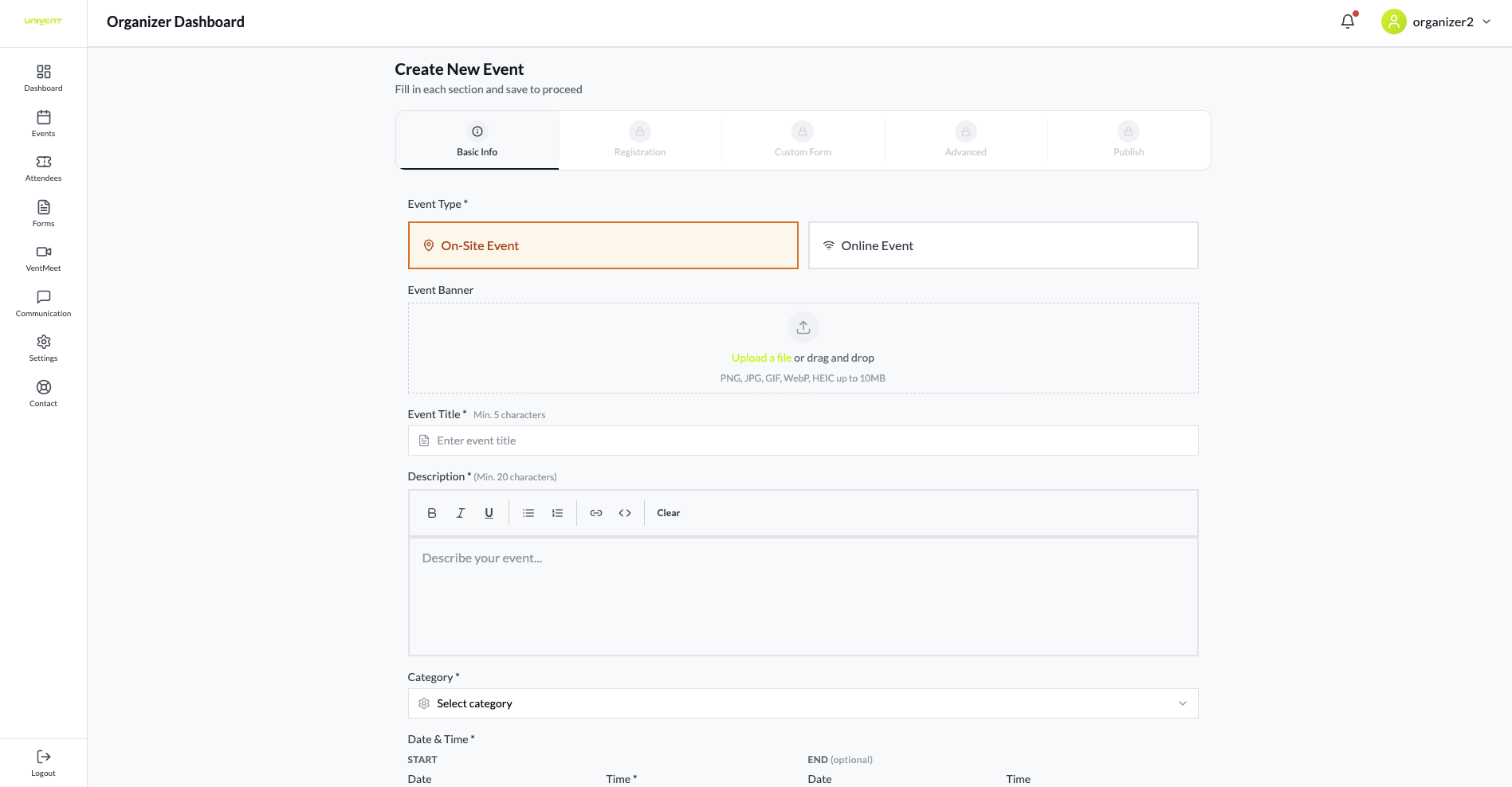Open the Events section in sidebar
This screenshot has width=1512, height=787.
pyautogui.click(x=43, y=123)
